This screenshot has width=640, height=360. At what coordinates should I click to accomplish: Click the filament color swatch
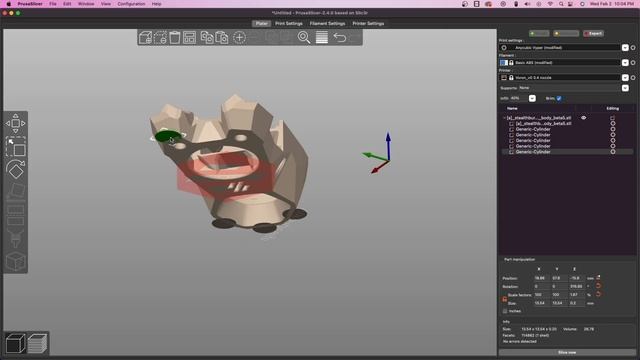pyautogui.click(x=504, y=63)
